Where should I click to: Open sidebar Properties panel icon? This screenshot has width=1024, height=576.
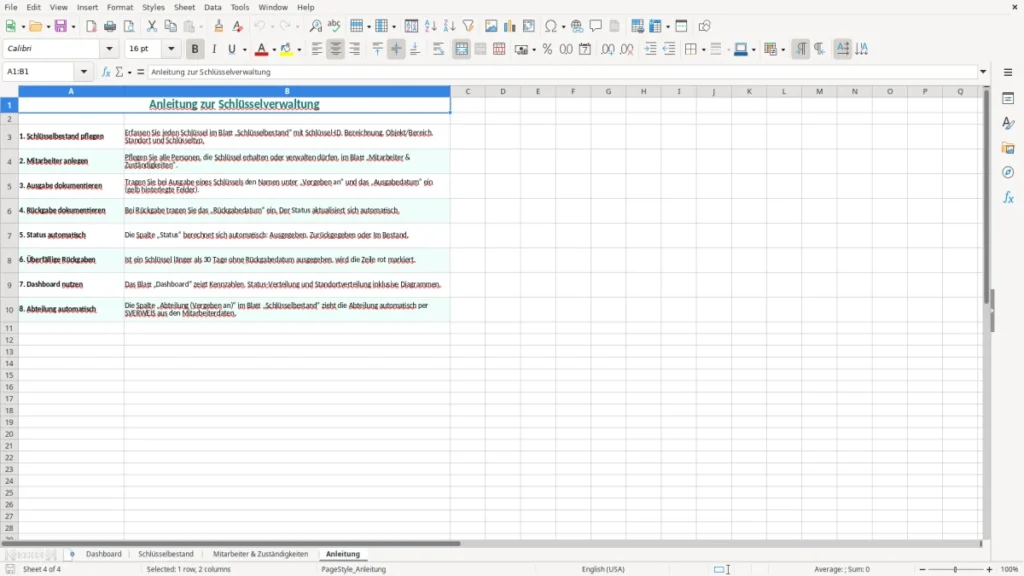point(1008,99)
